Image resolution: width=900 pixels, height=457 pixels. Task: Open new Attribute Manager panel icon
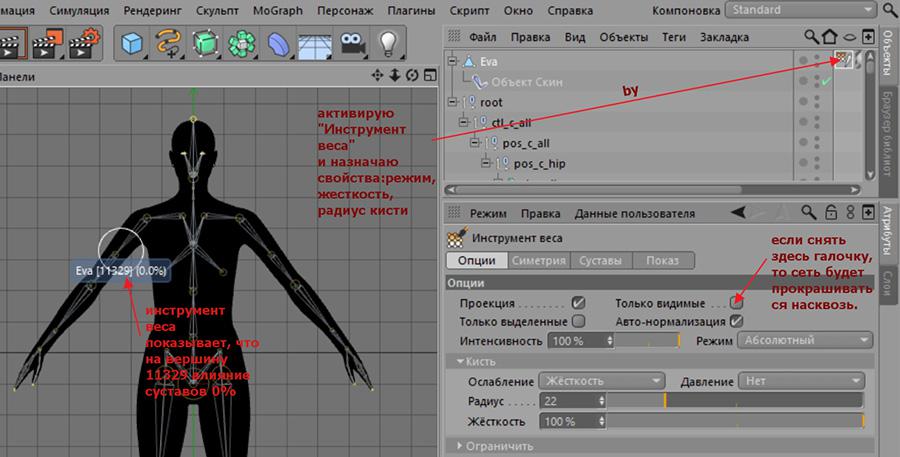point(868,212)
